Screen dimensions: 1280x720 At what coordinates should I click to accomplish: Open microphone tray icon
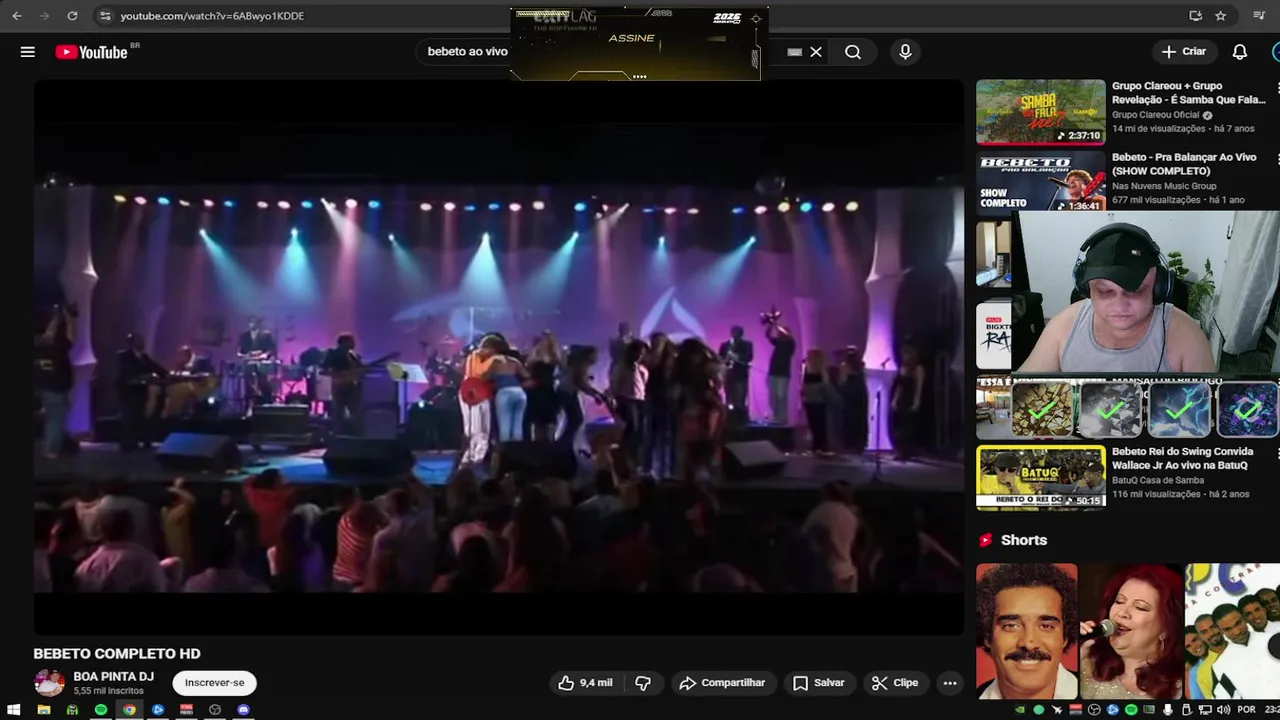coord(1168,710)
